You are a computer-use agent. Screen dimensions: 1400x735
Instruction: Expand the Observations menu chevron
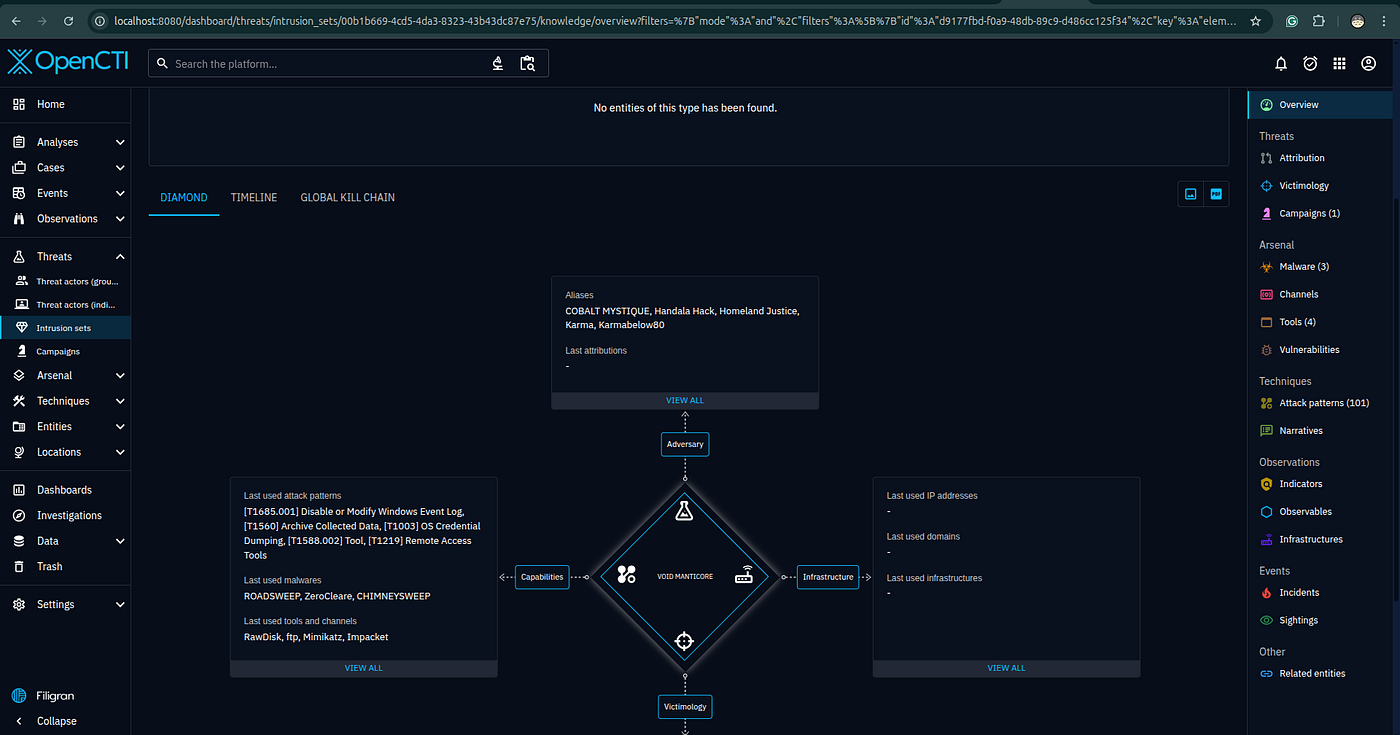(120, 219)
